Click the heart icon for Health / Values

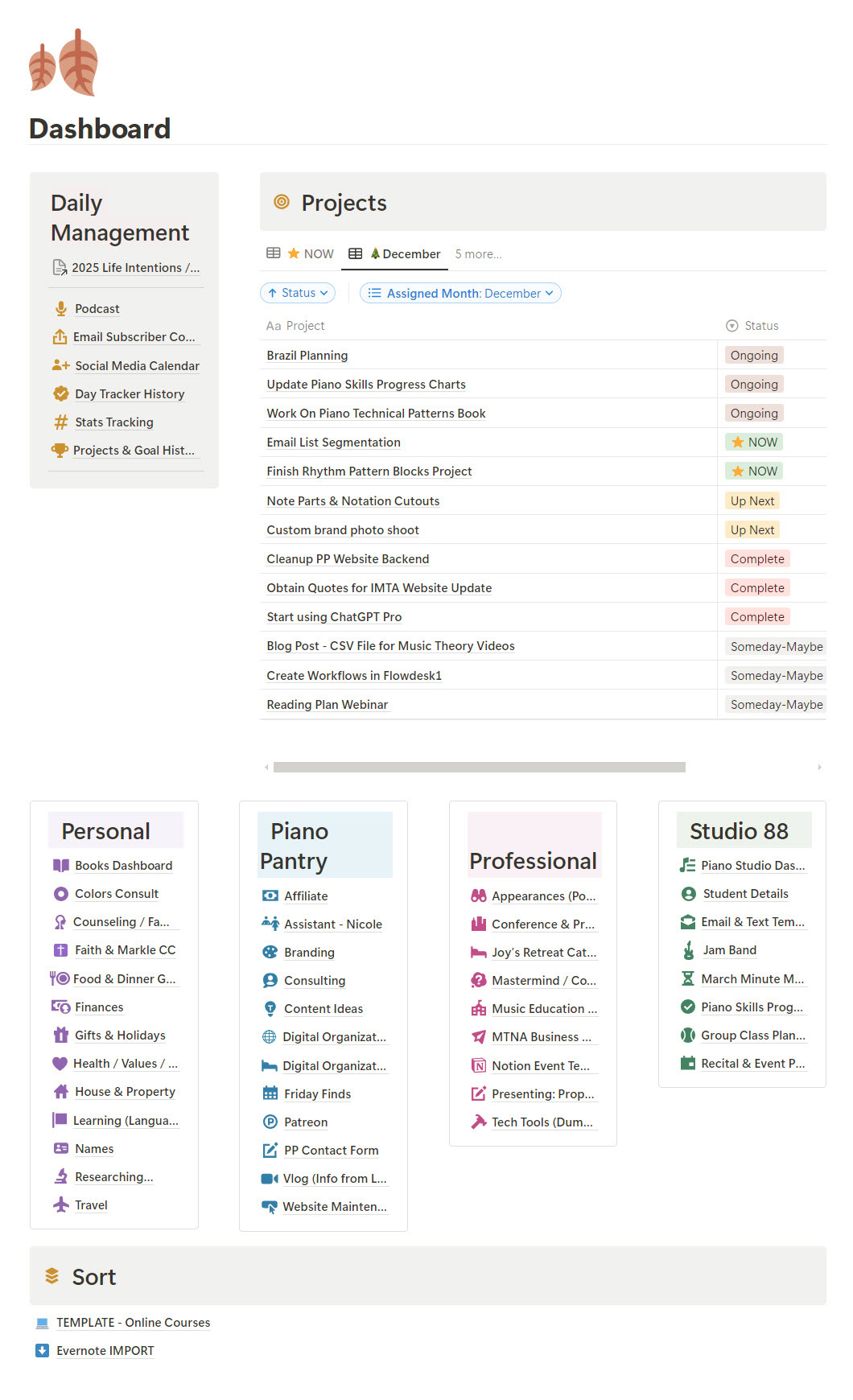click(x=60, y=1064)
